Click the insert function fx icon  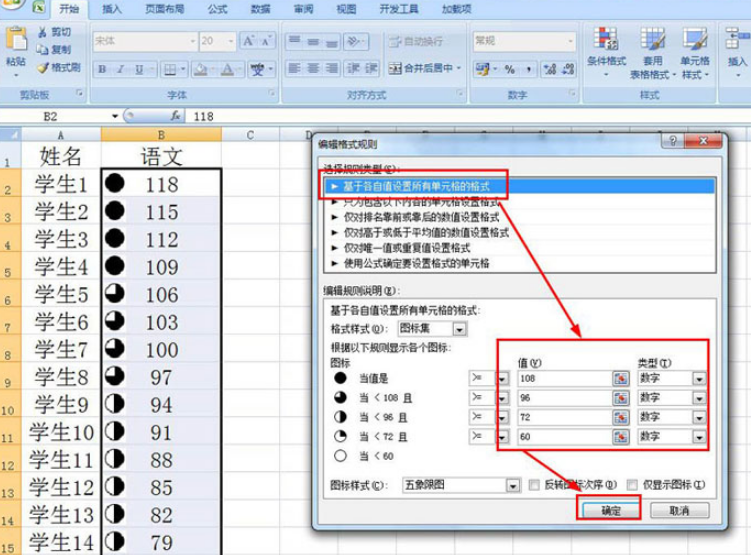coord(176,116)
